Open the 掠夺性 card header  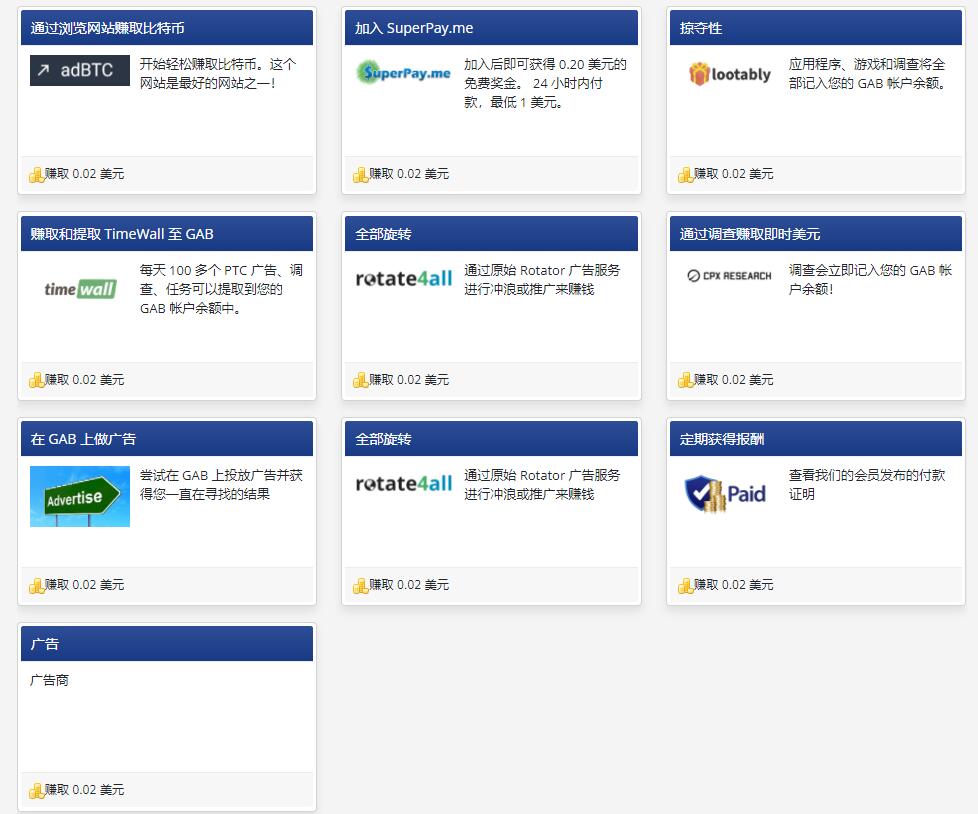[816, 28]
